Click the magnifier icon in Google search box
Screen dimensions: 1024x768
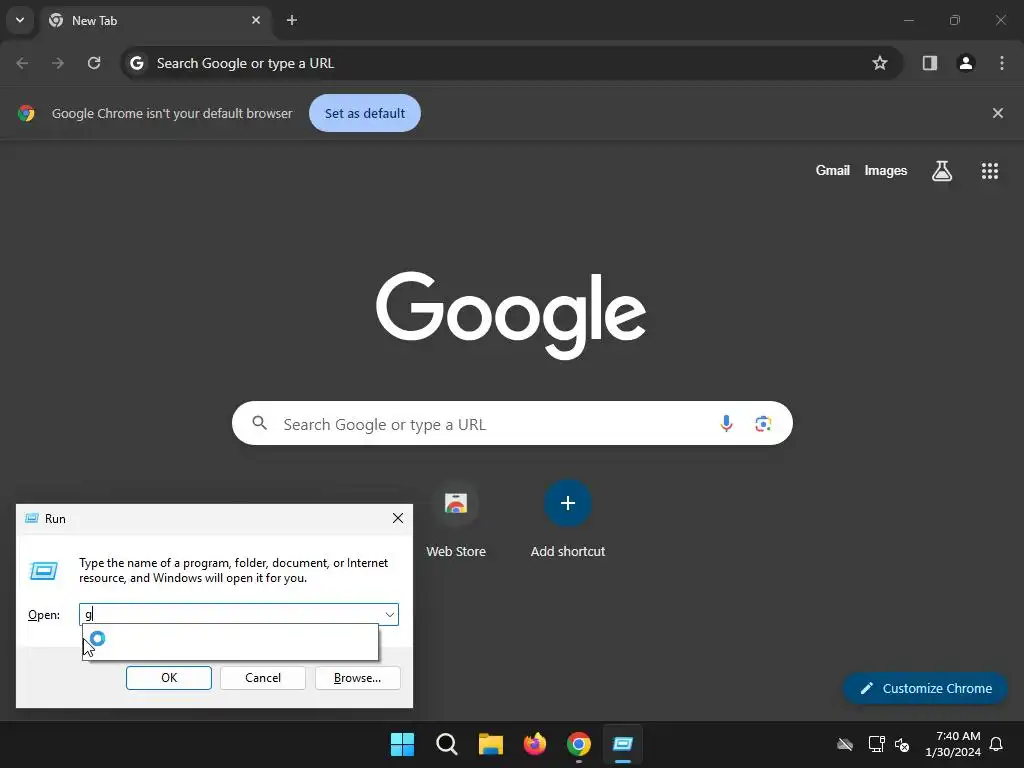tap(260, 423)
